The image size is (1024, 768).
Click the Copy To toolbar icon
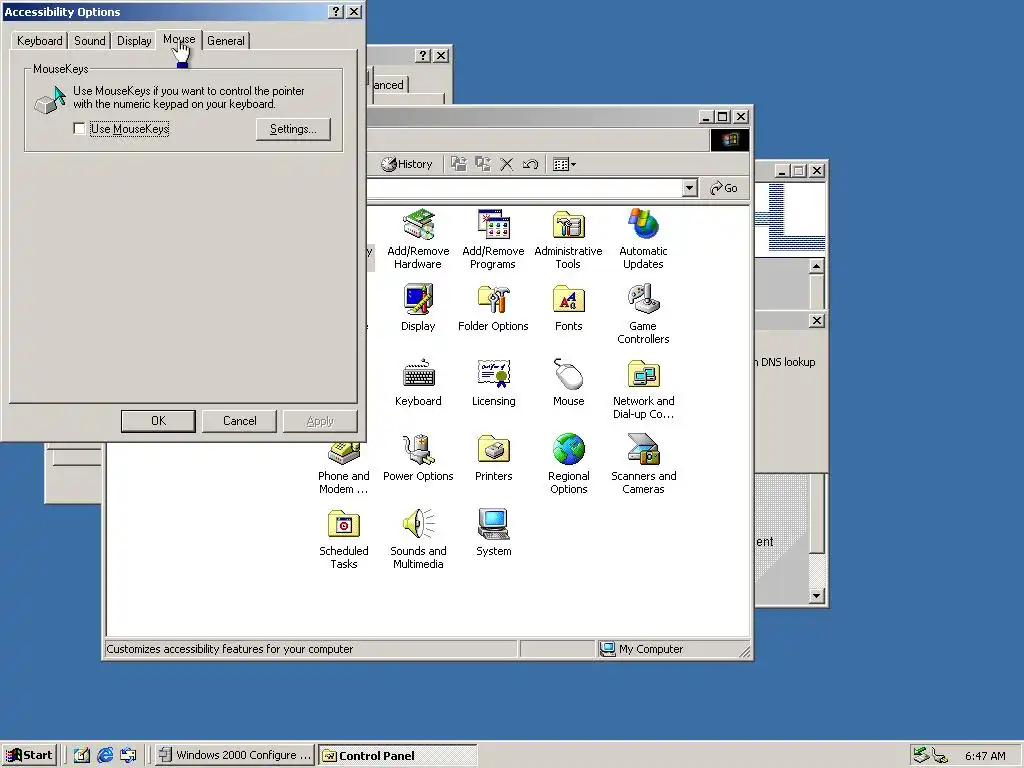pyautogui.click(x=483, y=164)
